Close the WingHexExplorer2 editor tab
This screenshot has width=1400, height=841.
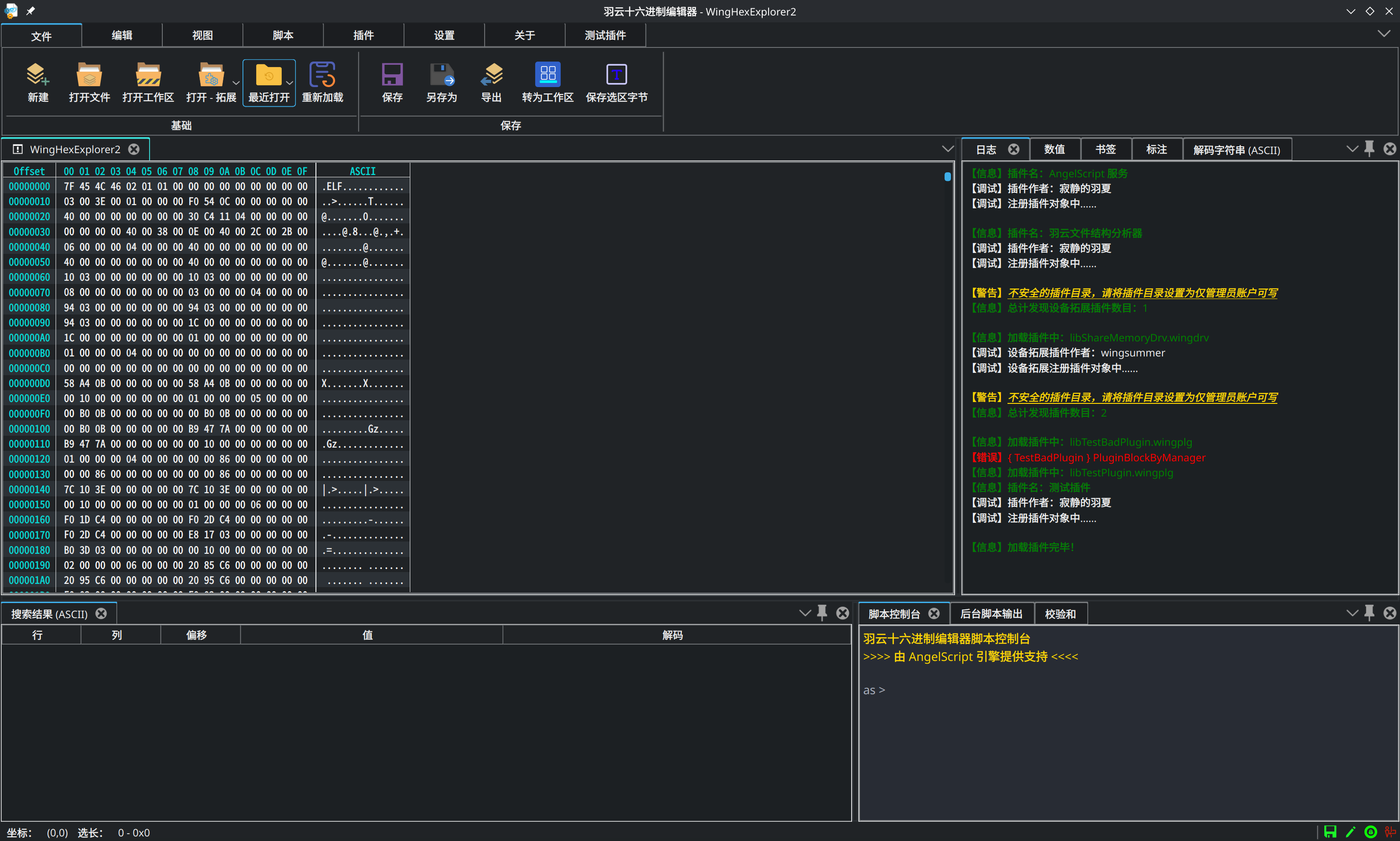click(x=134, y=149)
